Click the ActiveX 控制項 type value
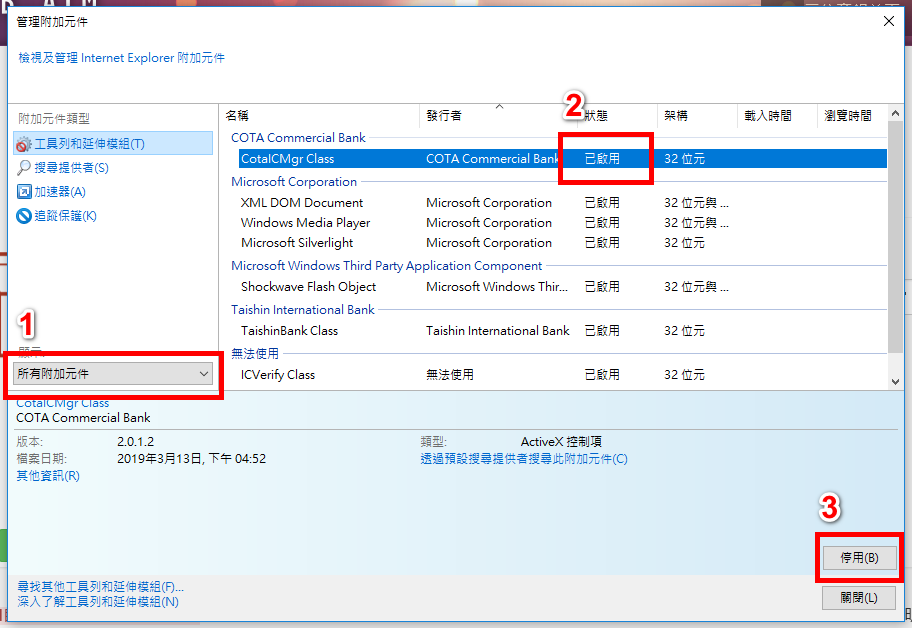The image size is (912, 628). [x=561, y=442]
